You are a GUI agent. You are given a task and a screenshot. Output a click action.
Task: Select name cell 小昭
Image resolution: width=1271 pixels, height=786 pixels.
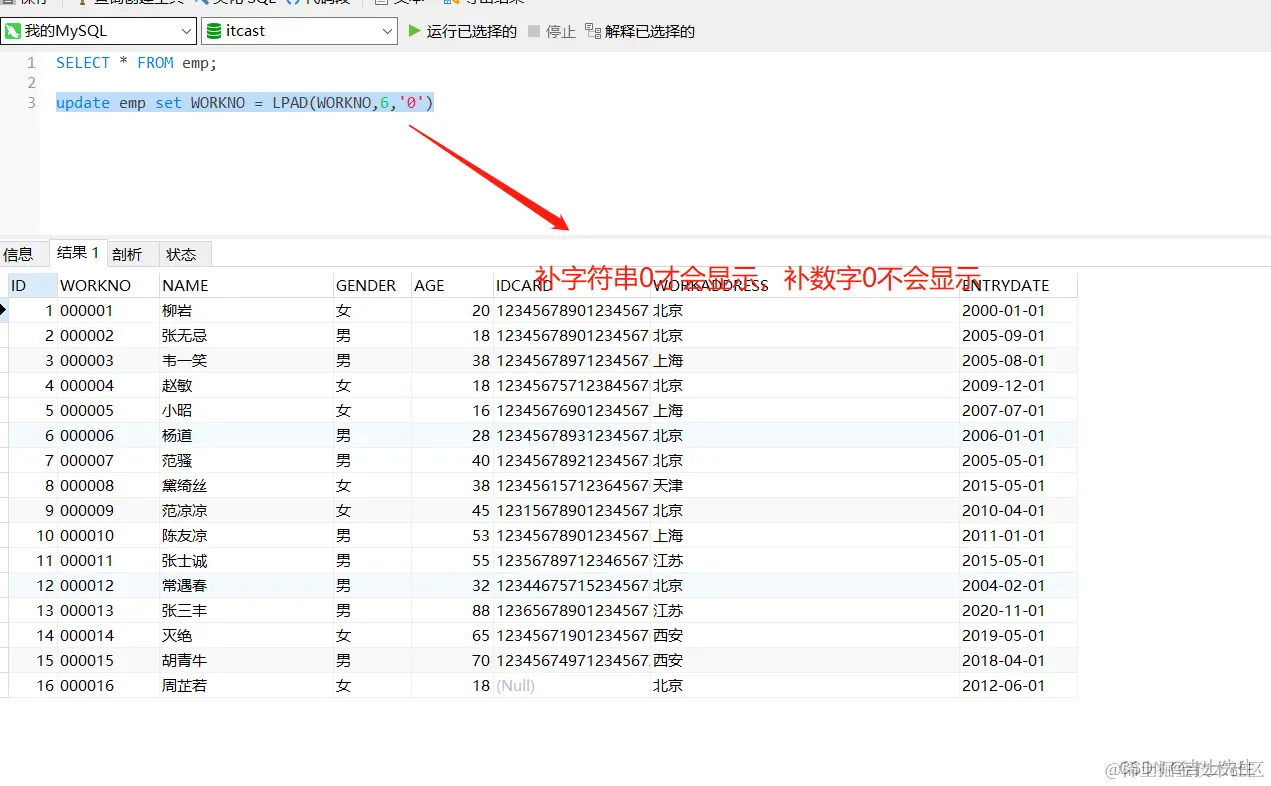(x=246, y=410)
